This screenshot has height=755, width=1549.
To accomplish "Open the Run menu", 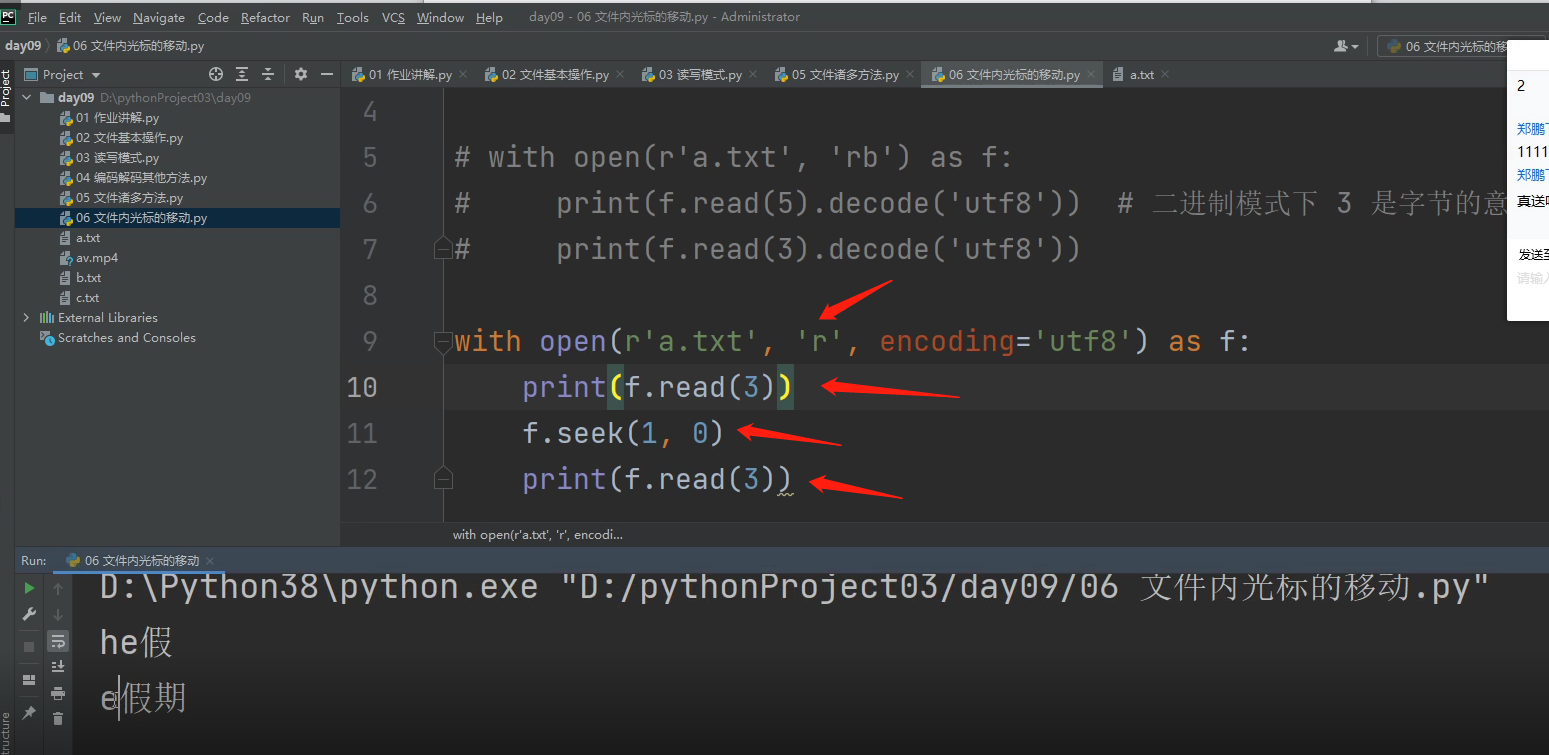I will 313,17.
